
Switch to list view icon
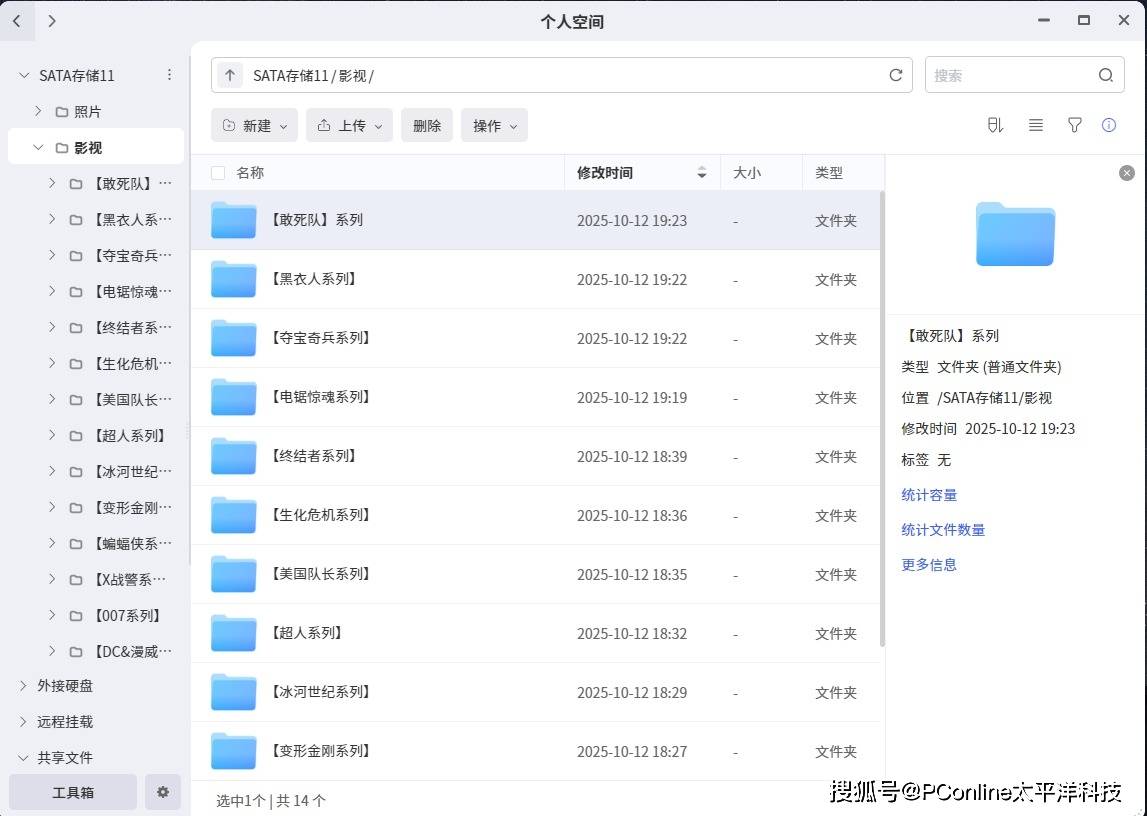point(1036,125)
